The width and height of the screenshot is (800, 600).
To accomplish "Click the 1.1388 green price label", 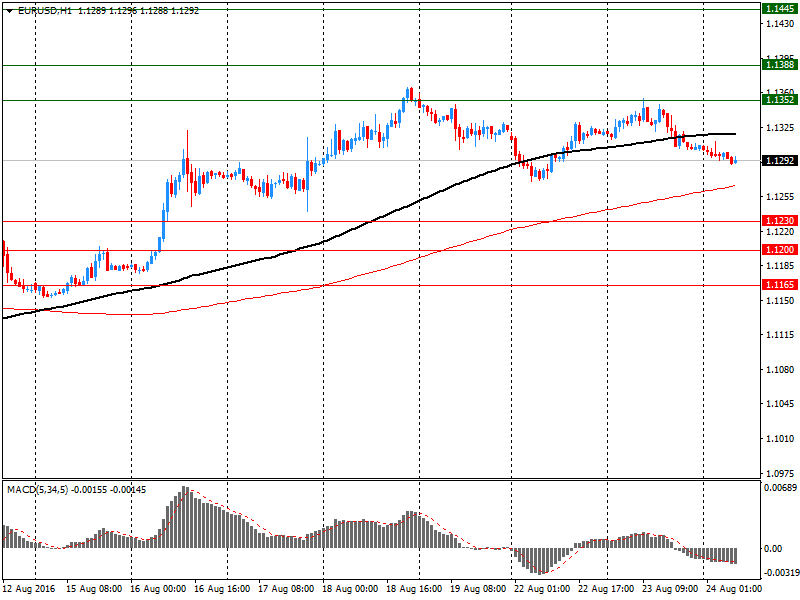I will pyautogui.click(x=780, y=65).
